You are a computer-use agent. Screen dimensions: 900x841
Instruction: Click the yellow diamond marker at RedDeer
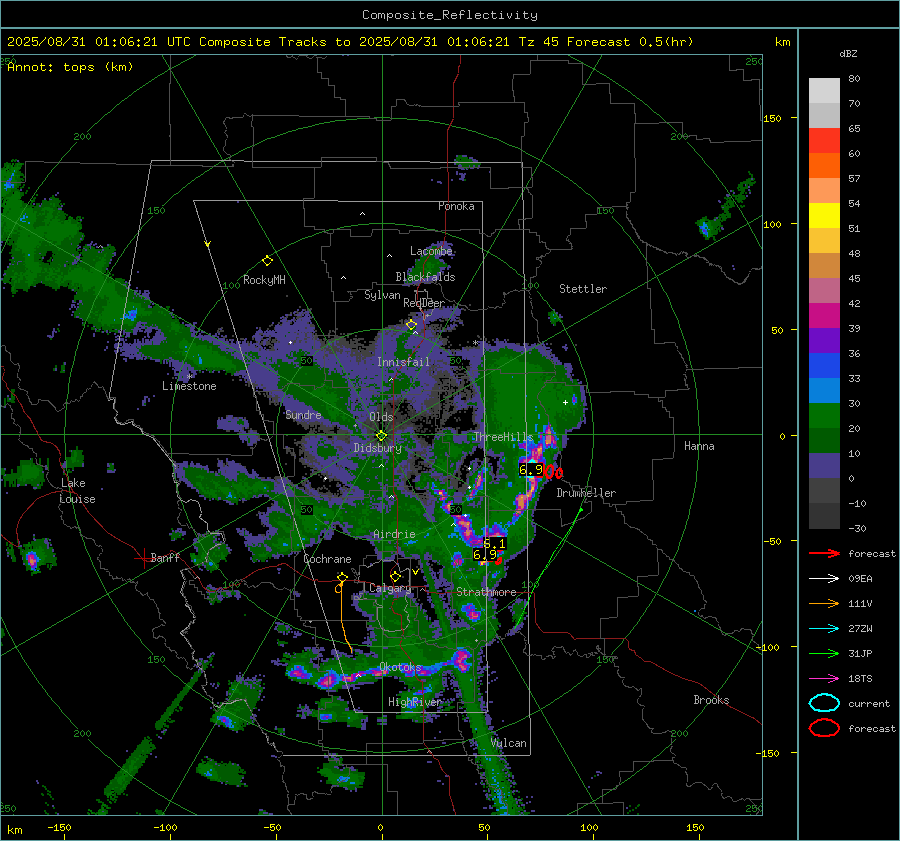(x=411, y=325)
